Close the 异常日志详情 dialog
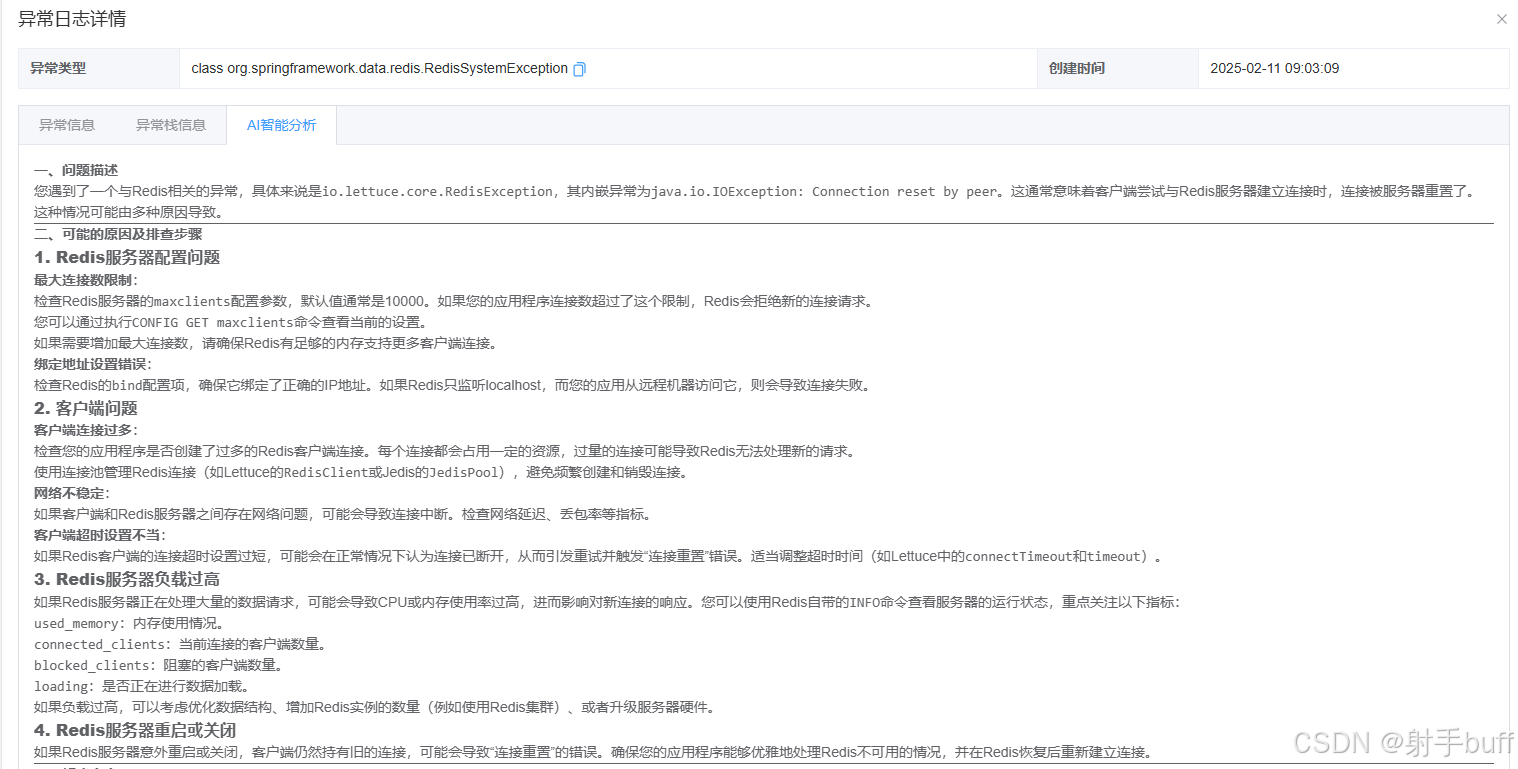 coord(1501,18)
